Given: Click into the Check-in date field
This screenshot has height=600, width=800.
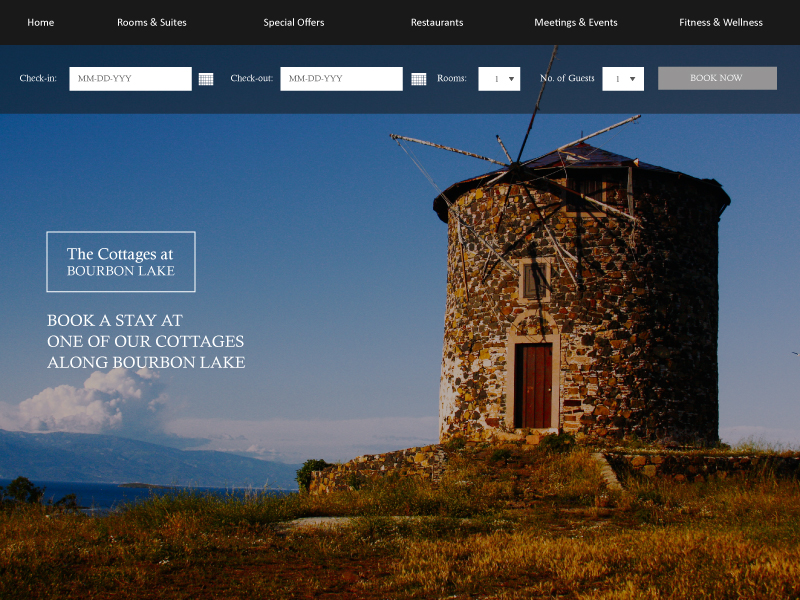Looking at the screenshot, I should (130, 79).
